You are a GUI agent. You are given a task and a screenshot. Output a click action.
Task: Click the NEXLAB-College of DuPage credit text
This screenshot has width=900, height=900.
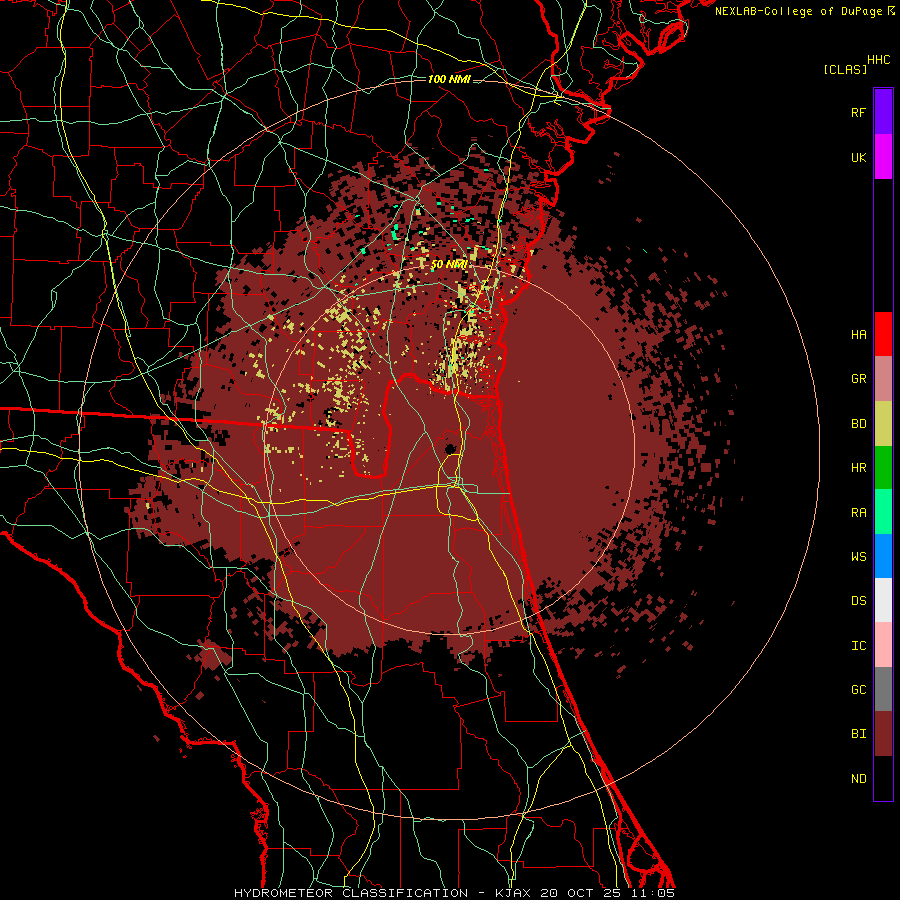tap(798, 11)
